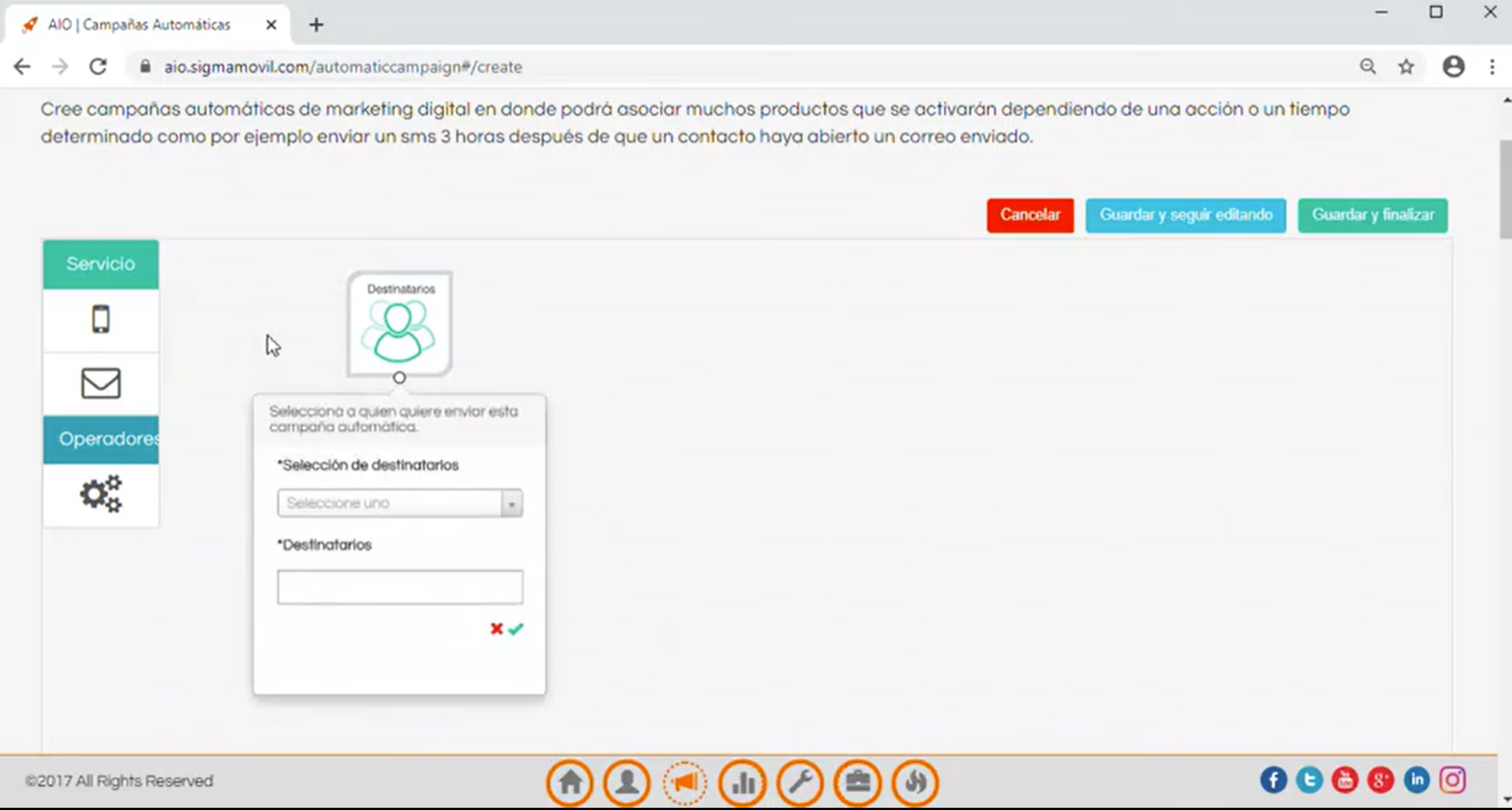Cancel recipients popup with red X
This screenshot has height=810, width=1512.
click(496, 628)
